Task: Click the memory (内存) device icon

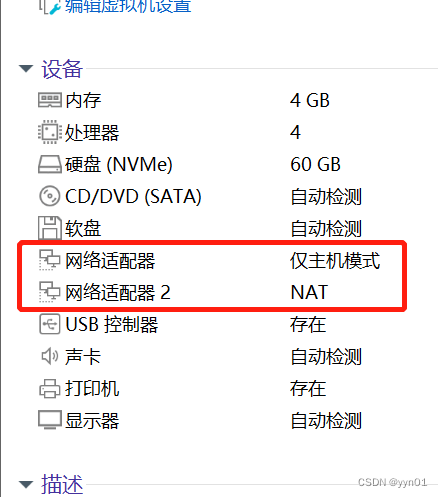Action: click(50, 100)
